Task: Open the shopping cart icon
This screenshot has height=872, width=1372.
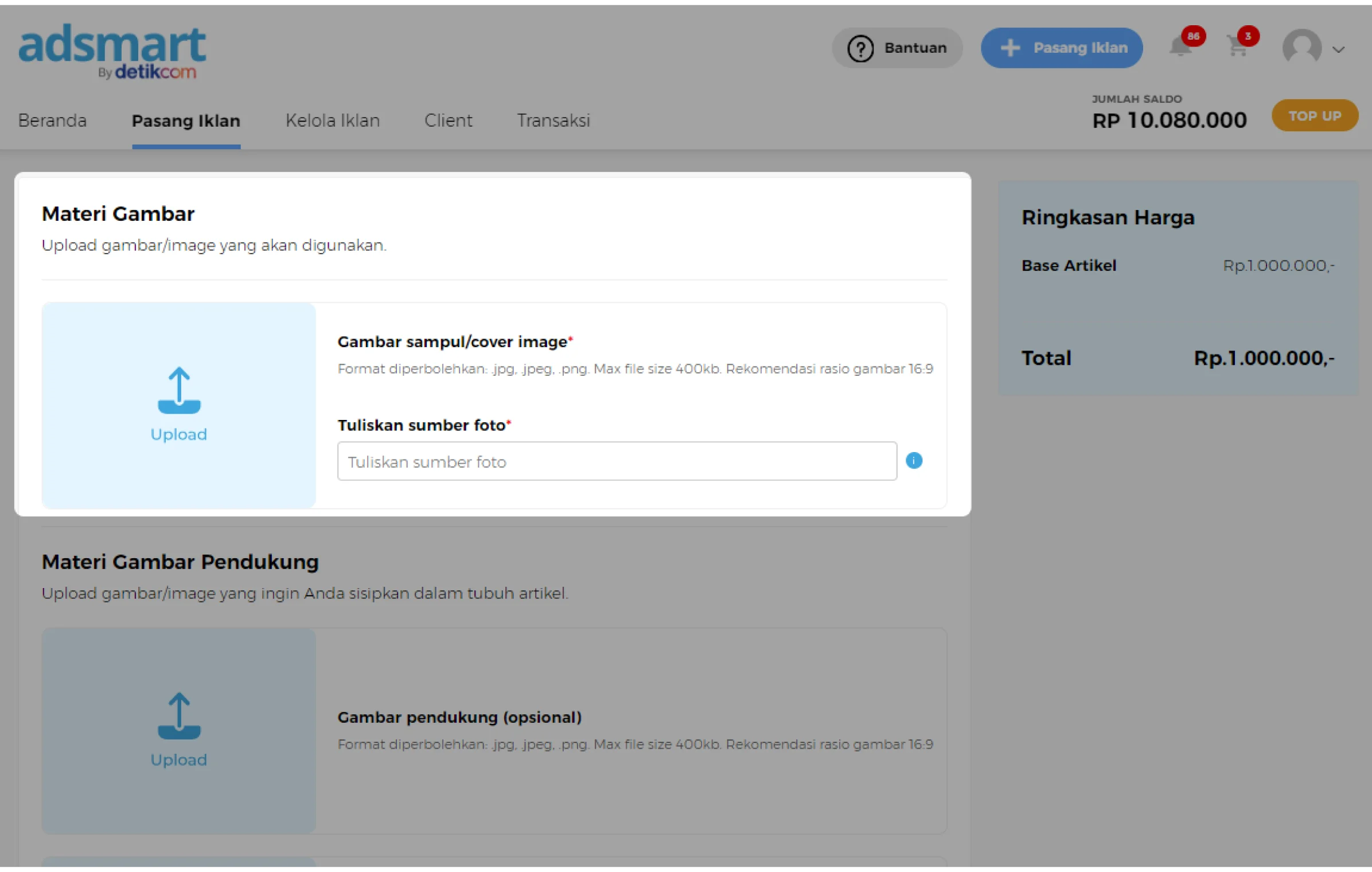Action: pyautogui.click(x=1238, y=47)
